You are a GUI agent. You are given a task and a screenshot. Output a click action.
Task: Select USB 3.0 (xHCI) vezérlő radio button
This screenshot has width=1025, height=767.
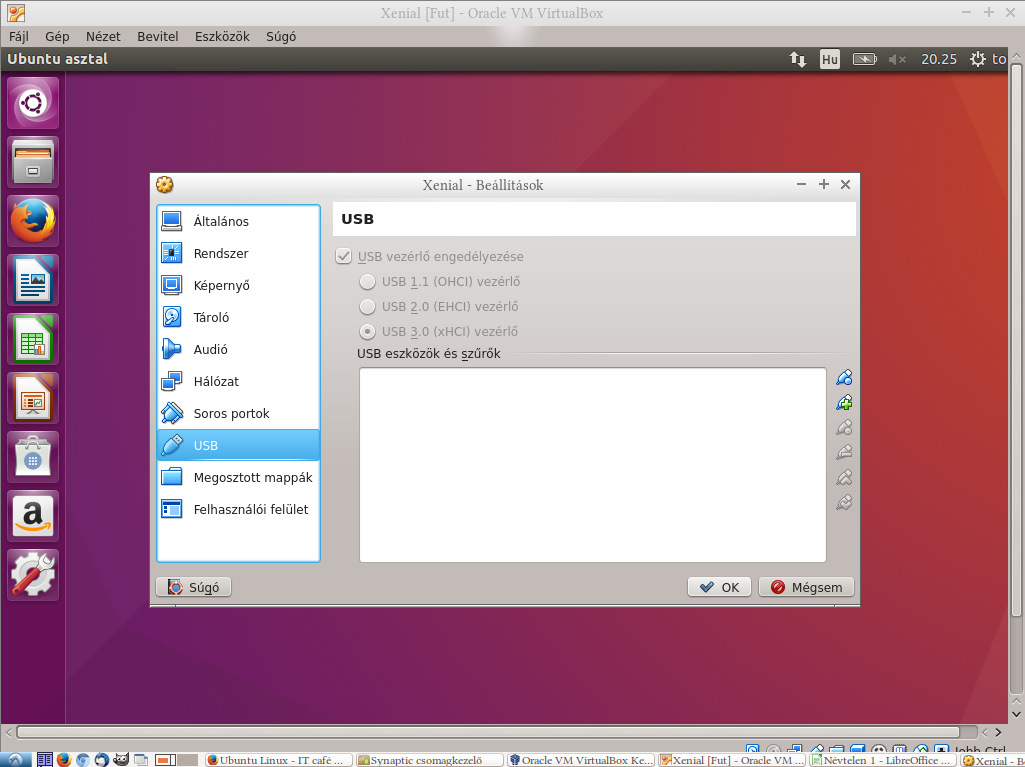pos(367,332)
